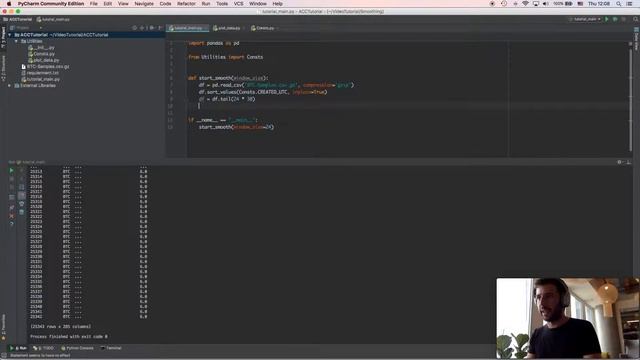The width and height of the screenshot is (640, 360).
Task: Collapse the ACCTutorial project root
Action: click(10, 35)
